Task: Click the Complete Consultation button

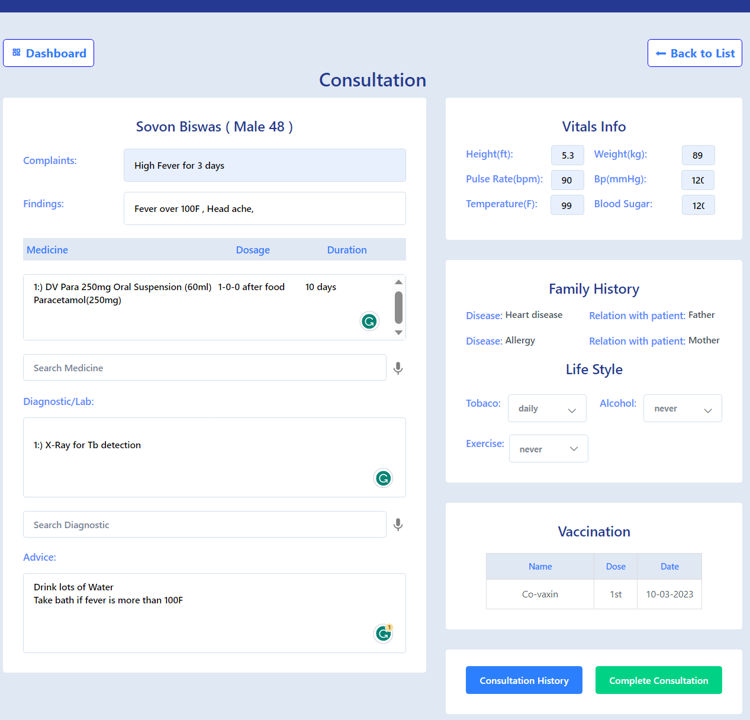Action: pyautogui.click(x=659, y=680)
